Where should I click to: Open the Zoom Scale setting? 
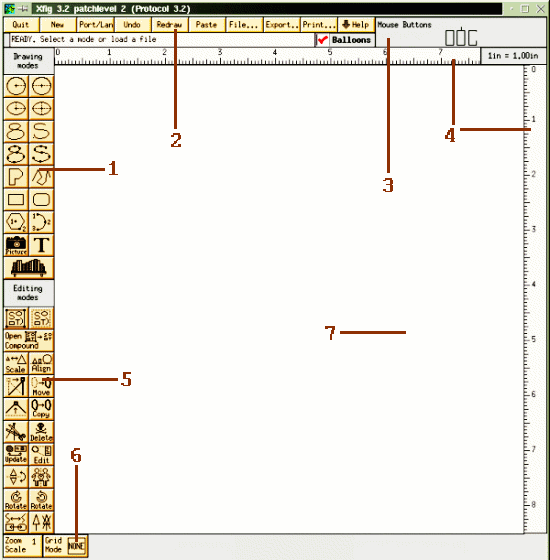tap(22, 545)
